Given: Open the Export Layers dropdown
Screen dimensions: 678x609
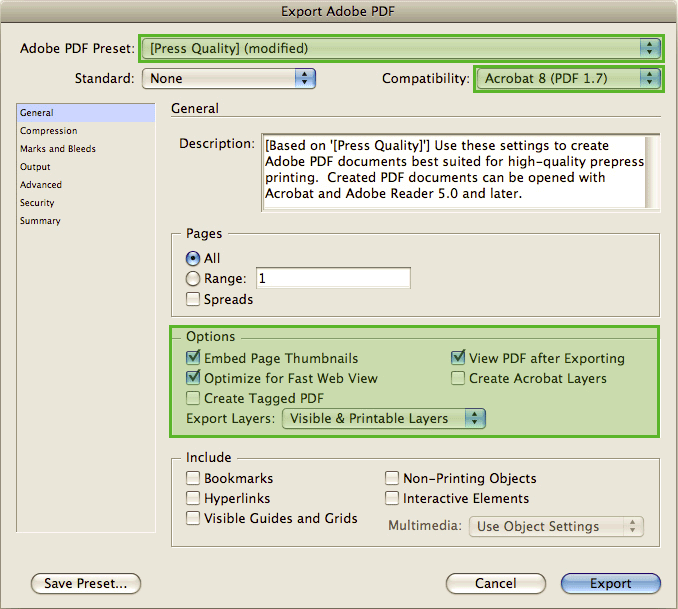Looking at the screenshot, I should 383,419.
